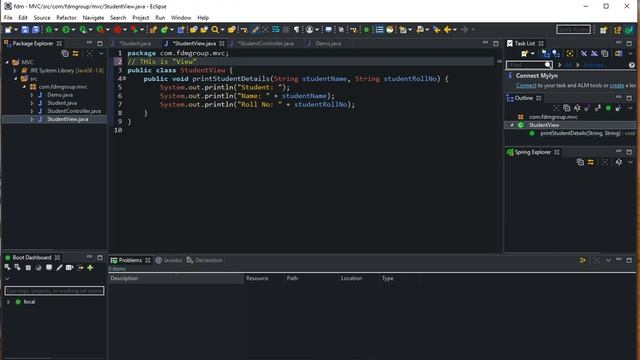Open Run button dropdown arrow

(x=73, y=29)
